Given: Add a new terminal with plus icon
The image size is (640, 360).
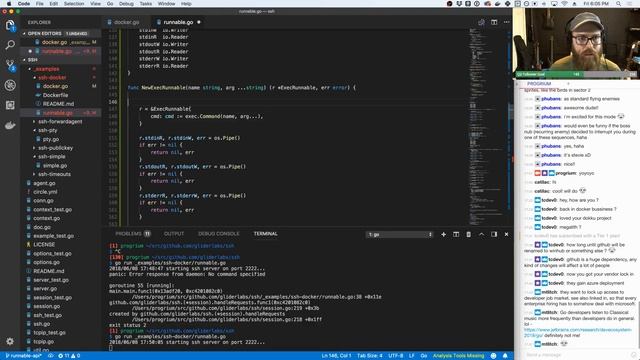Looking at the screenshot, I should tap(443, 234).
